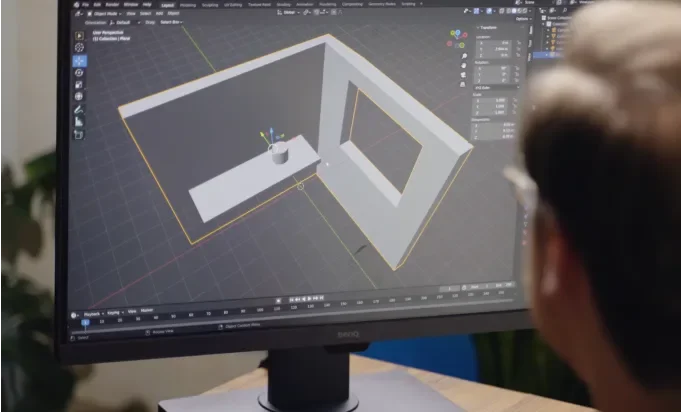The height and width of the screenshot is (412, 681).
Task: Toggle preview range clock in timeline
Action: pyautogui.click(x=463, y=287)
